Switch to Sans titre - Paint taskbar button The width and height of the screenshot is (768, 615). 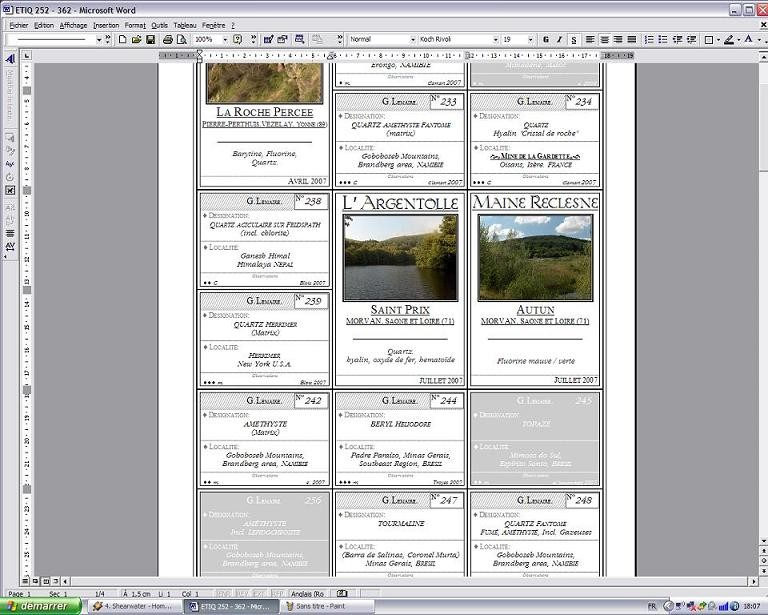327,606
